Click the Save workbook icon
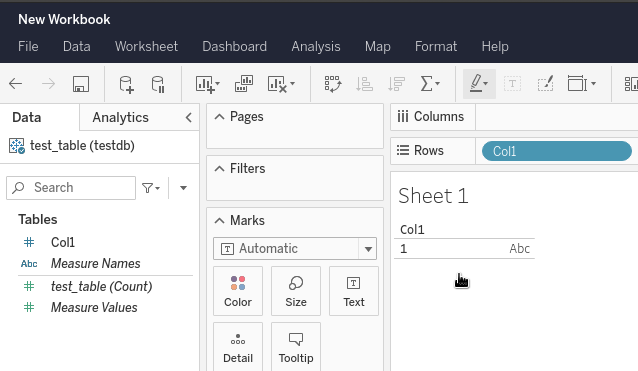The image size is (638, 371). coord(81,84)
